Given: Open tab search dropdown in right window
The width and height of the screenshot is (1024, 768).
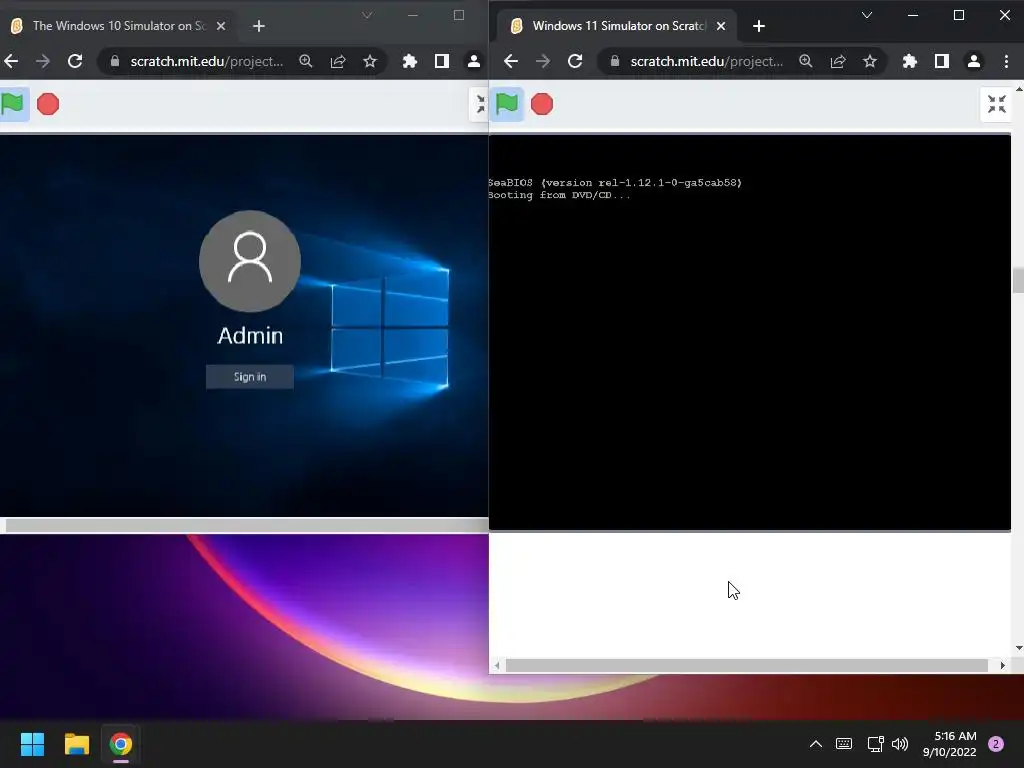Looking at the screenshot, I should [x=867, y=15].
